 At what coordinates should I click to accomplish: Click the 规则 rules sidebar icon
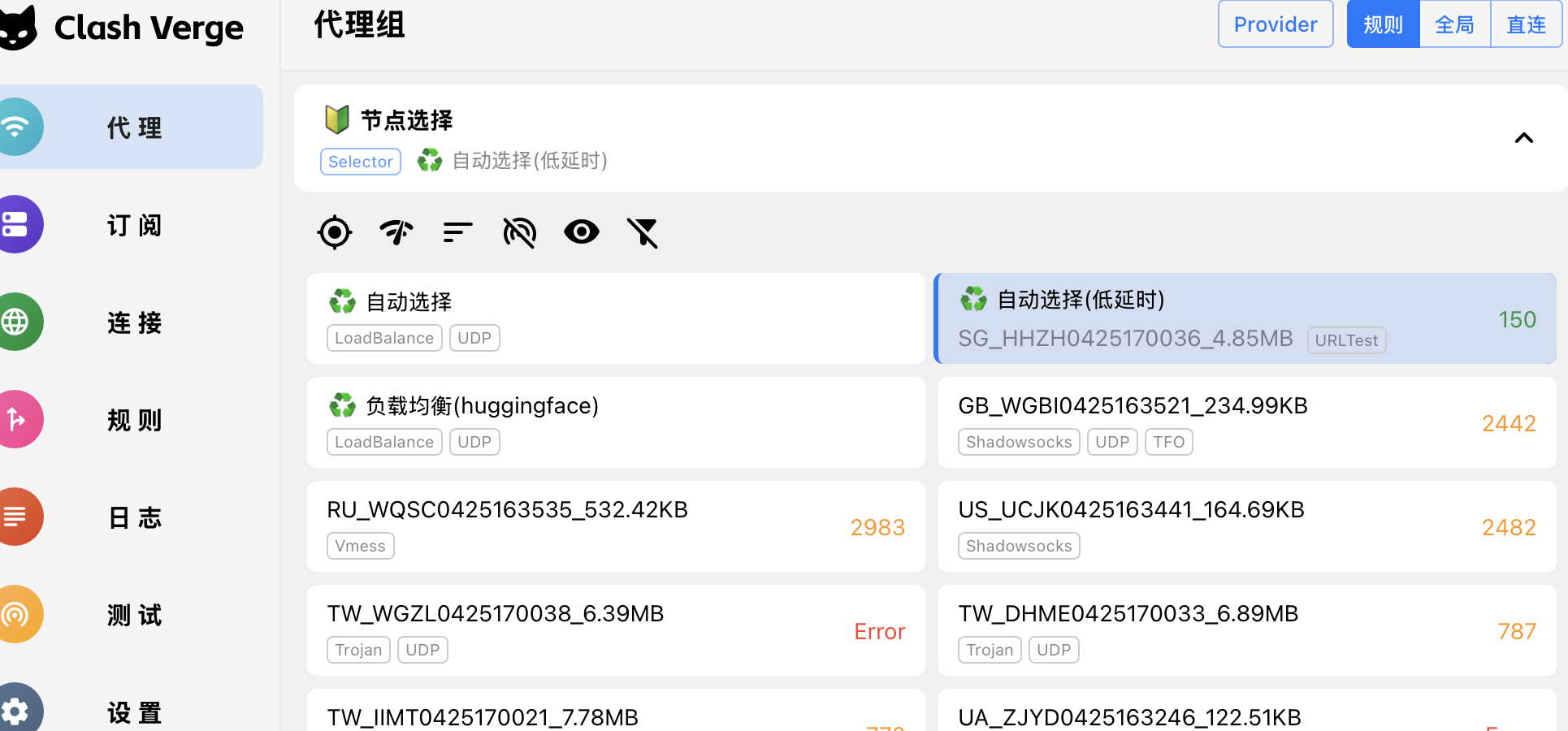tap(16, 419)
